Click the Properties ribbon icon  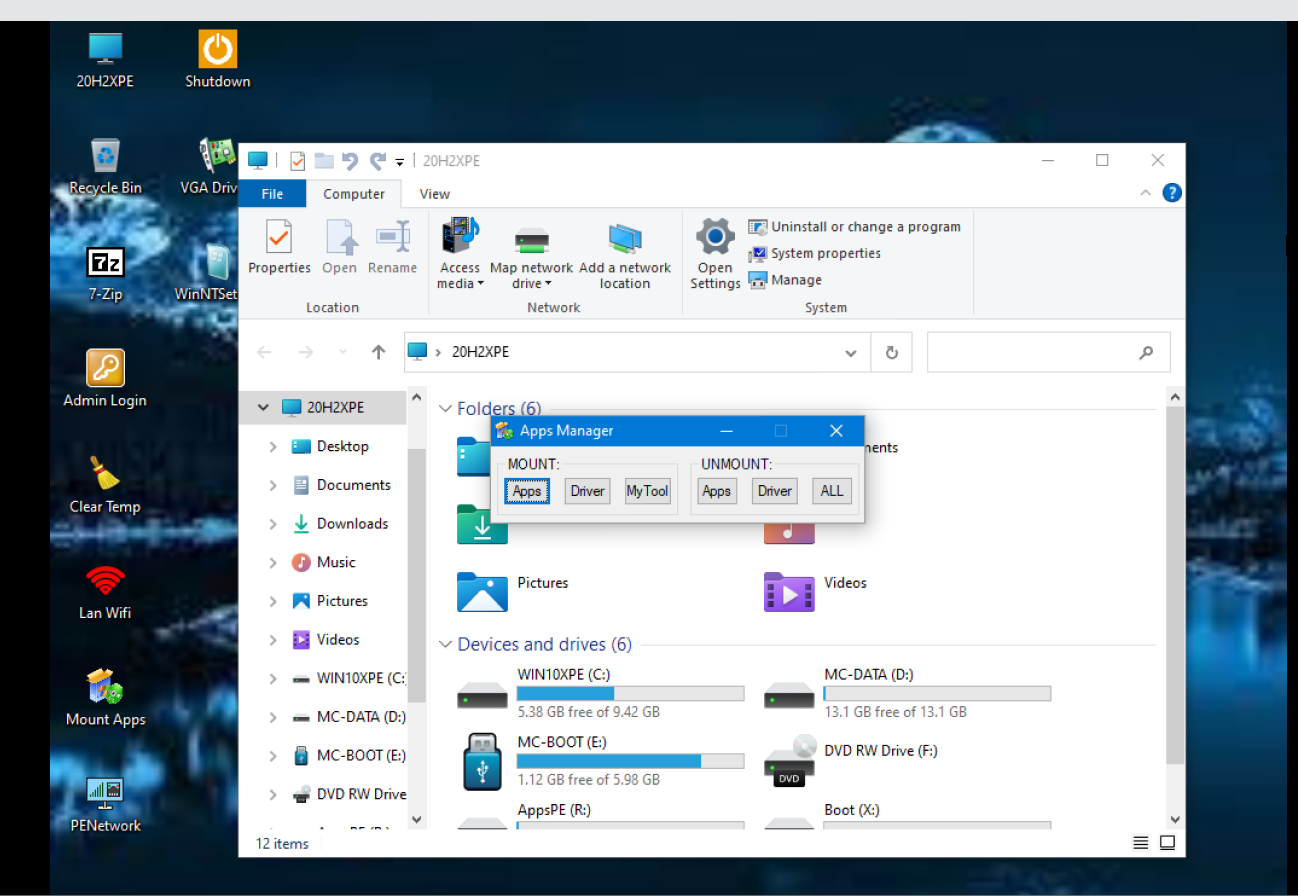[279, 247]
